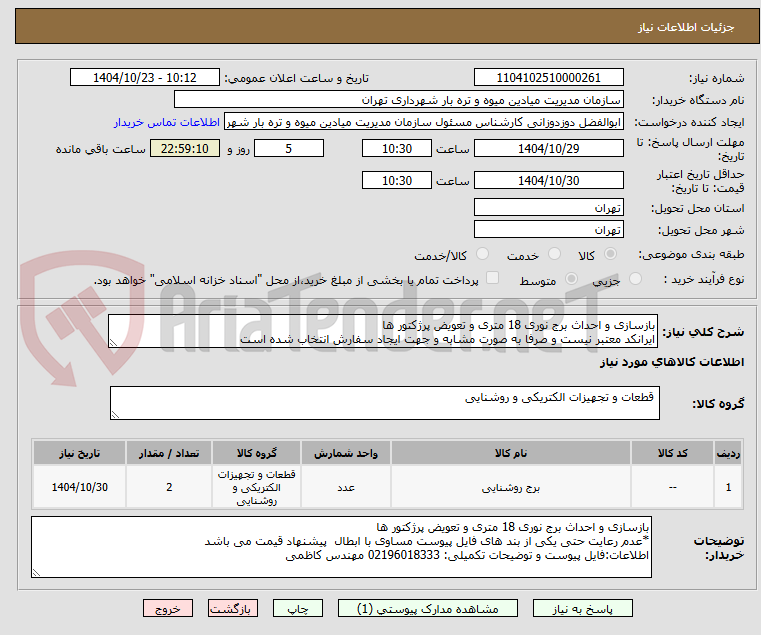Click the ردیف column header
Image resolution: width=761 pixels, height=635 pixels.
pyautogui.click(x=728, y=453)
